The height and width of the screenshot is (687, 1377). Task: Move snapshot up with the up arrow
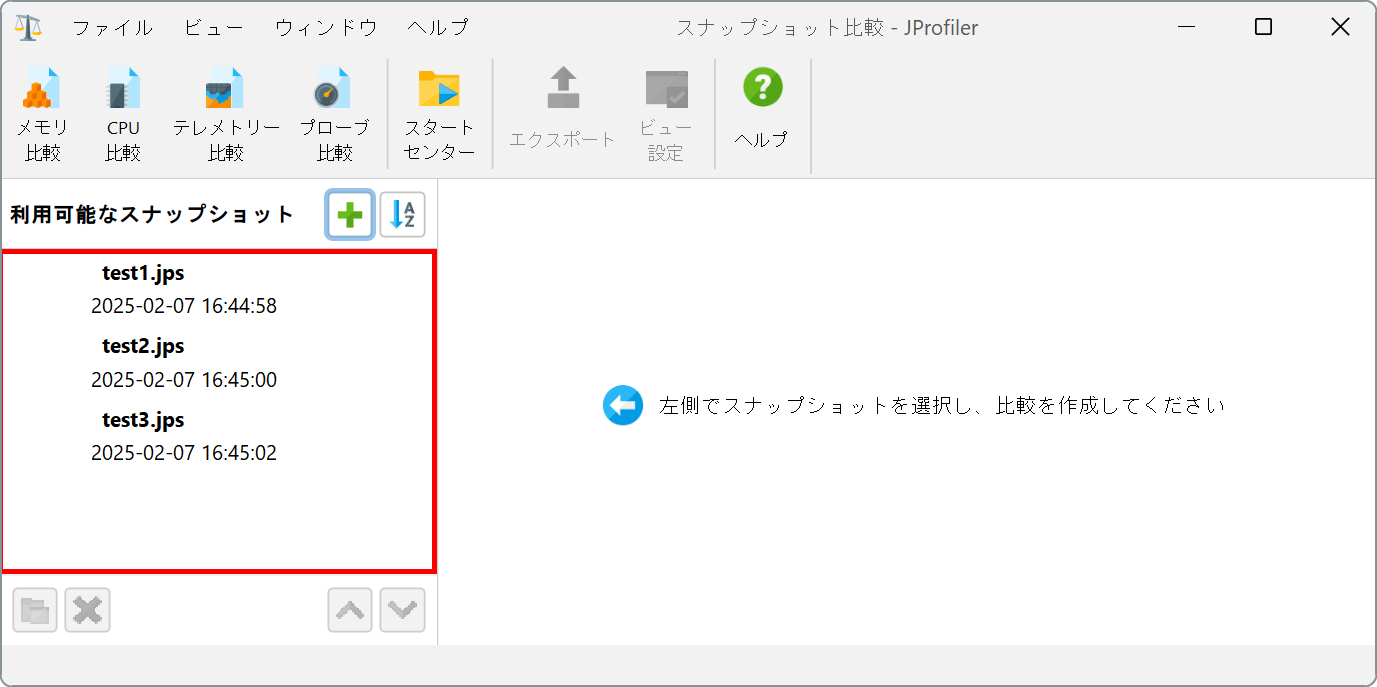(350, 610)
